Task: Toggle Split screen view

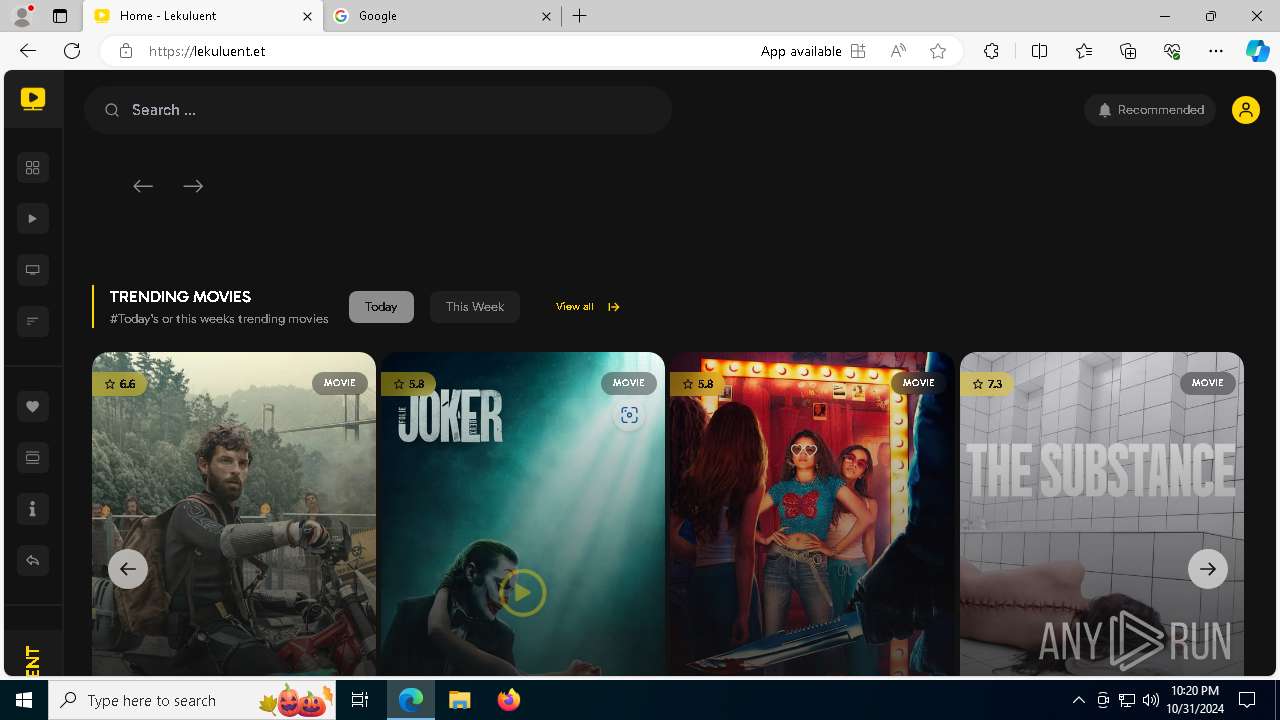Action: 1039,51
